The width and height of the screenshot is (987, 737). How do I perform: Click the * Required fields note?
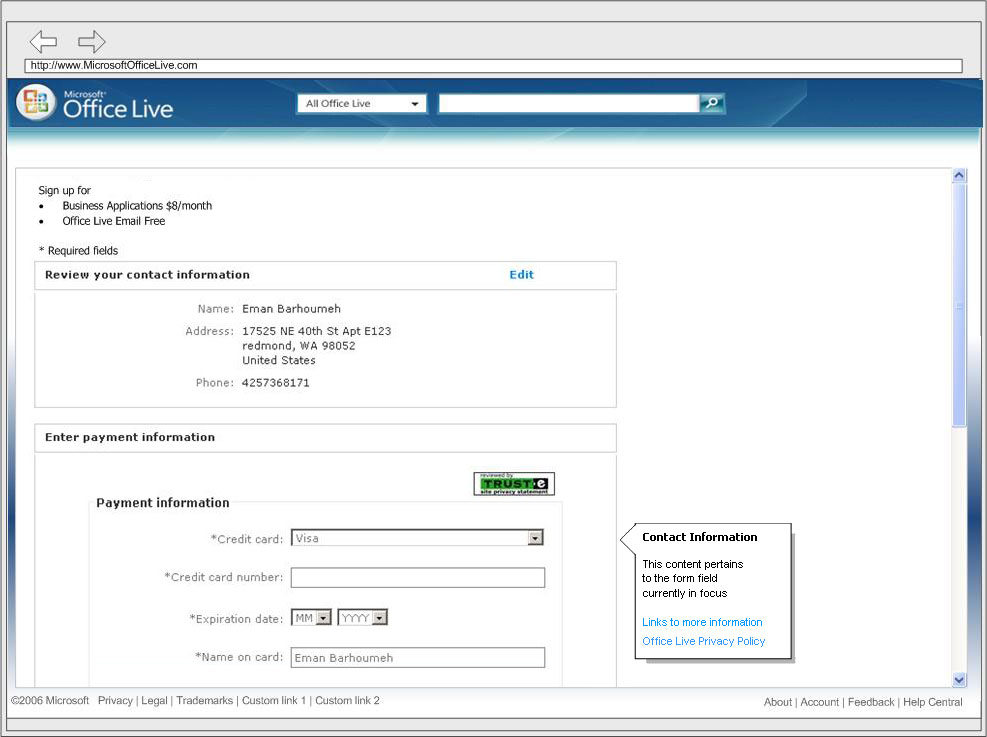tap(78, 250)
